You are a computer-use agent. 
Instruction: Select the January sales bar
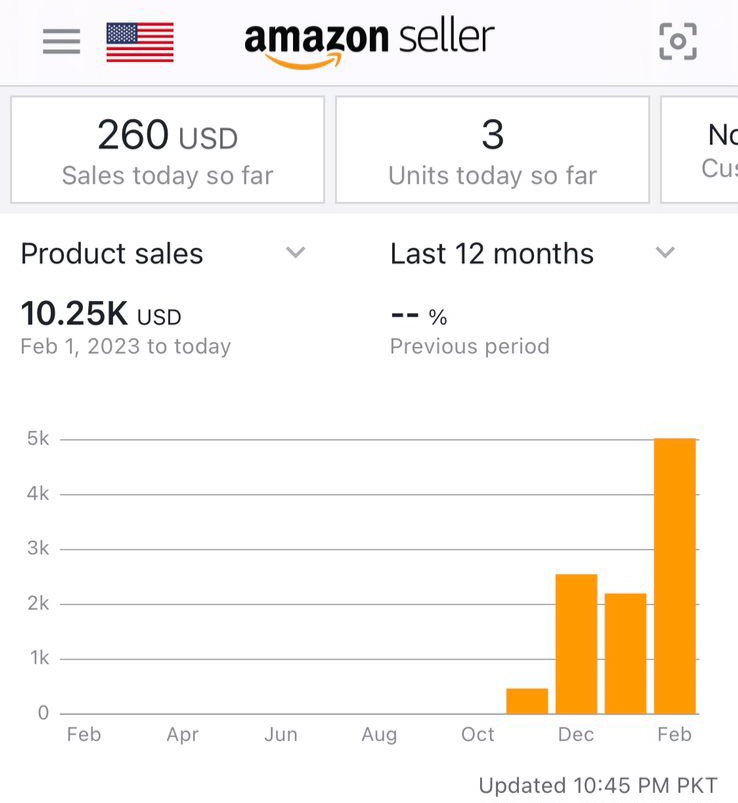(x=625, y=653)
